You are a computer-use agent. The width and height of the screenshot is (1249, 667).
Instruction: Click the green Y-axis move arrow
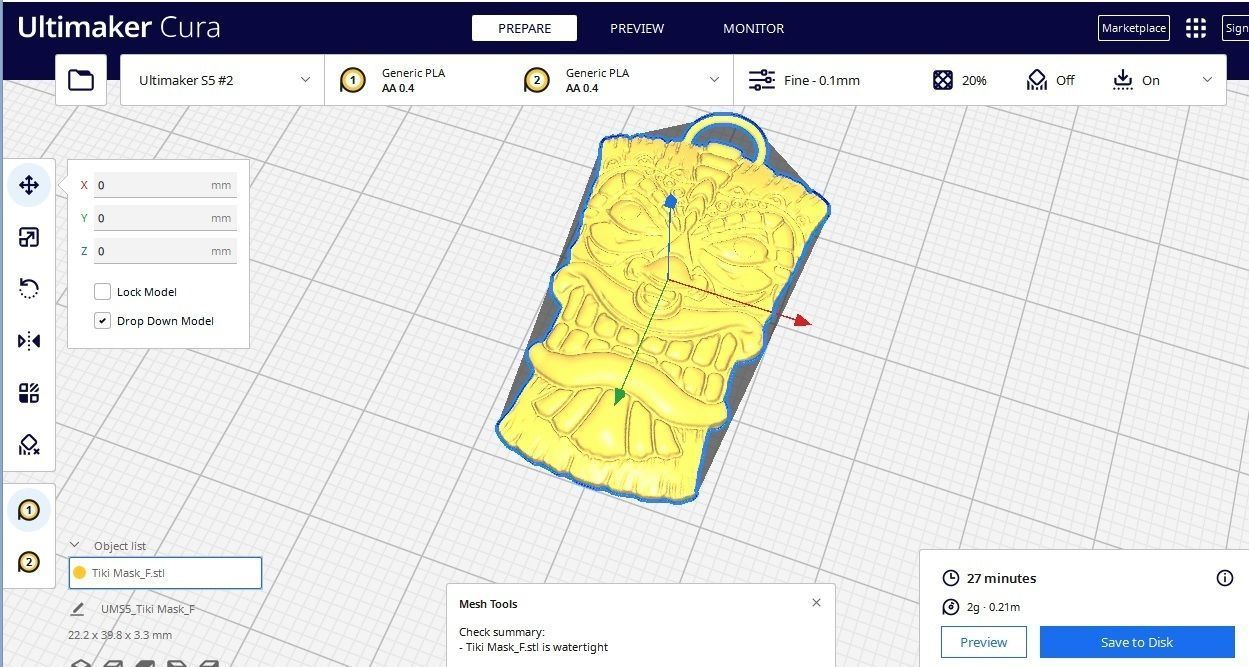click(619, 397)
